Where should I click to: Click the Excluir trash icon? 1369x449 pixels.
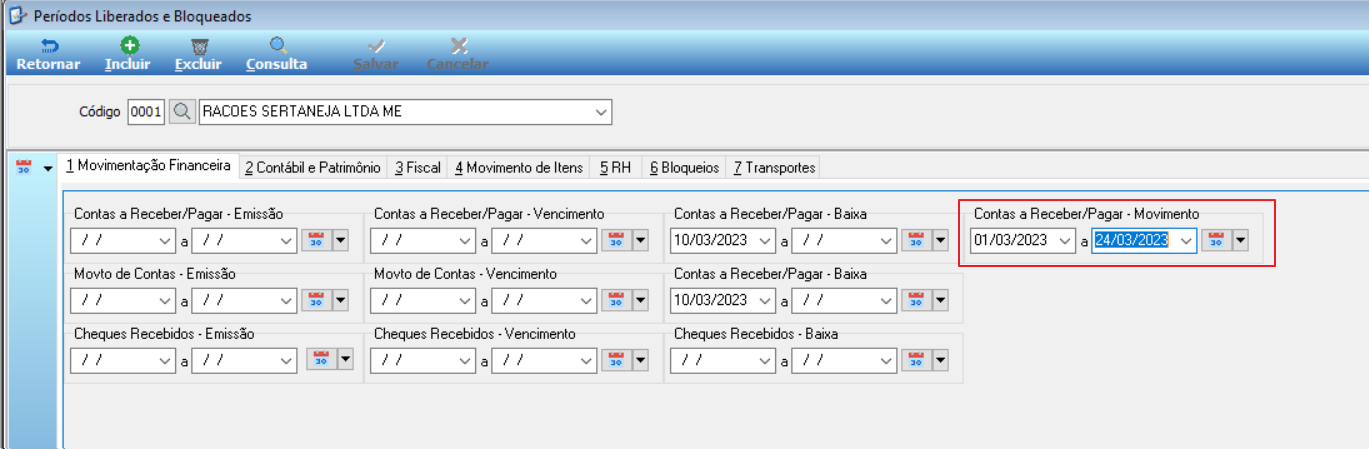point(199,46)
